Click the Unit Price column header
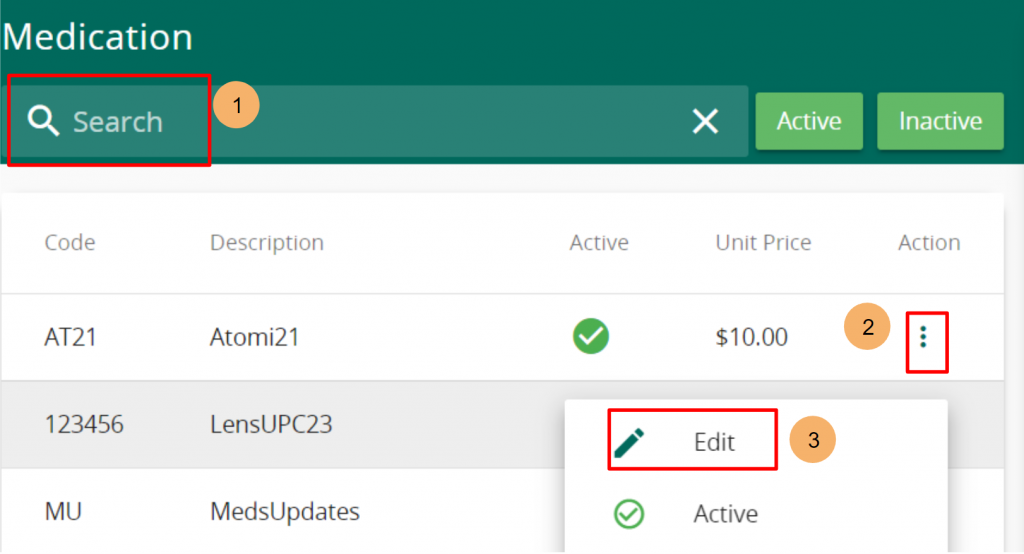1024x554 pixels. 763,242
